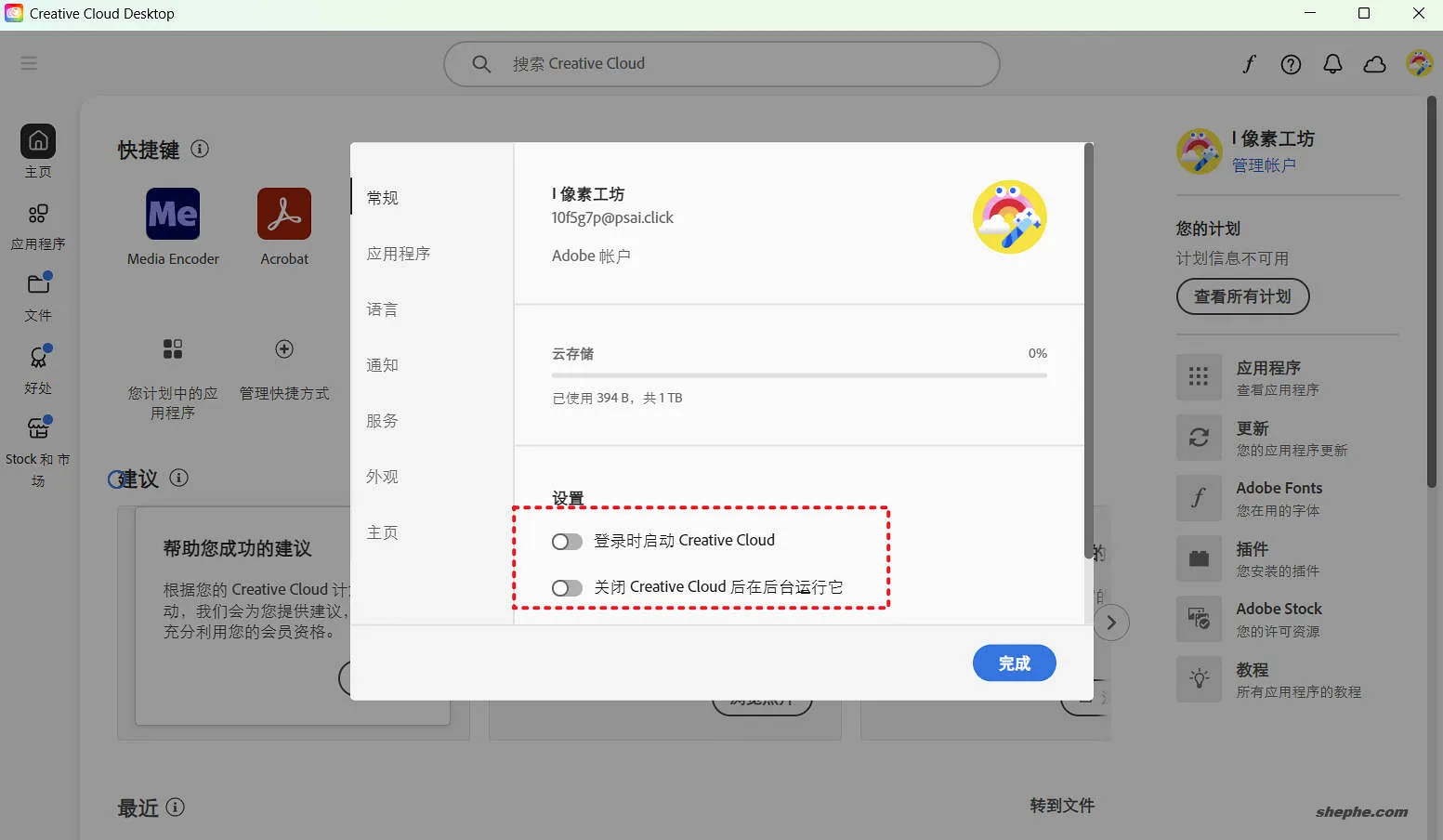
Task: Select 服务 tab in preferences
Action: coord(383,420)
